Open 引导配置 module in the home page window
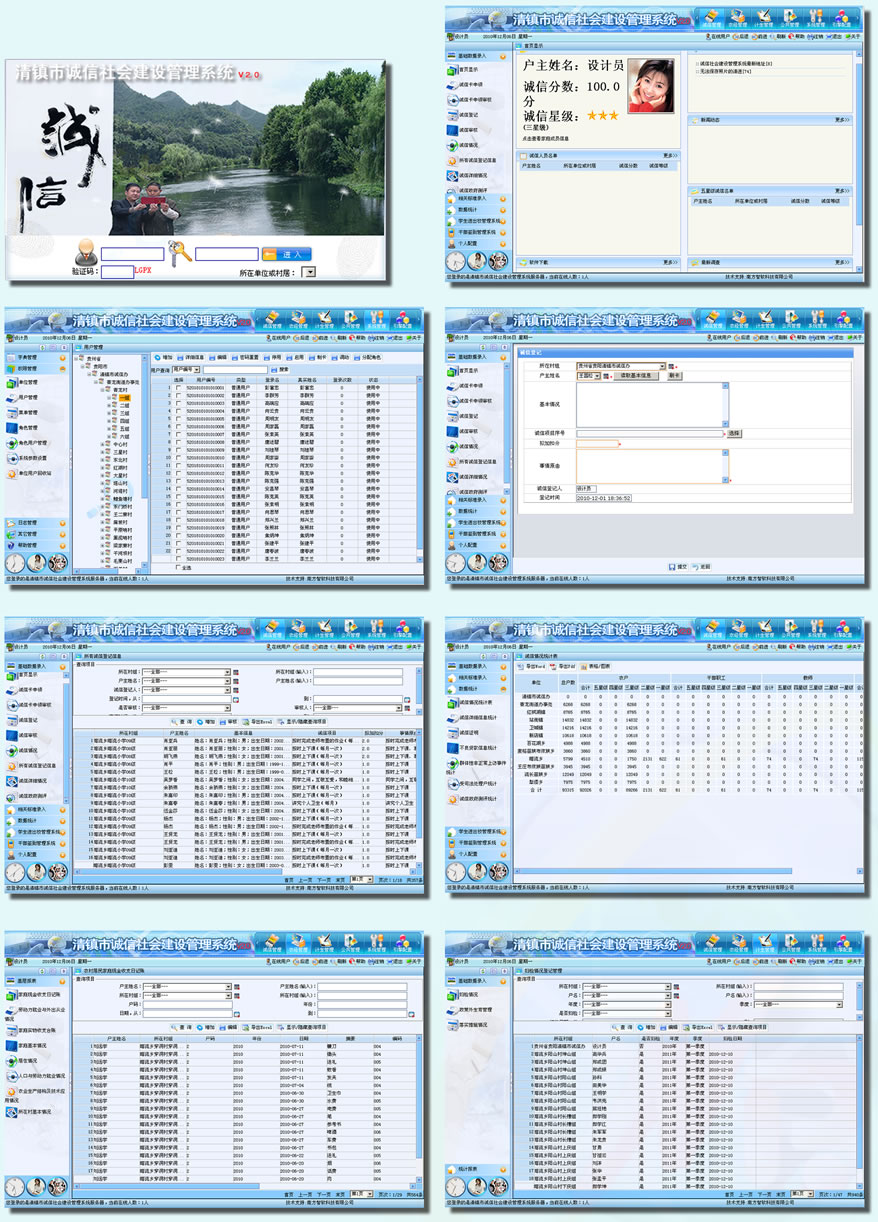 tap(841, 20)
